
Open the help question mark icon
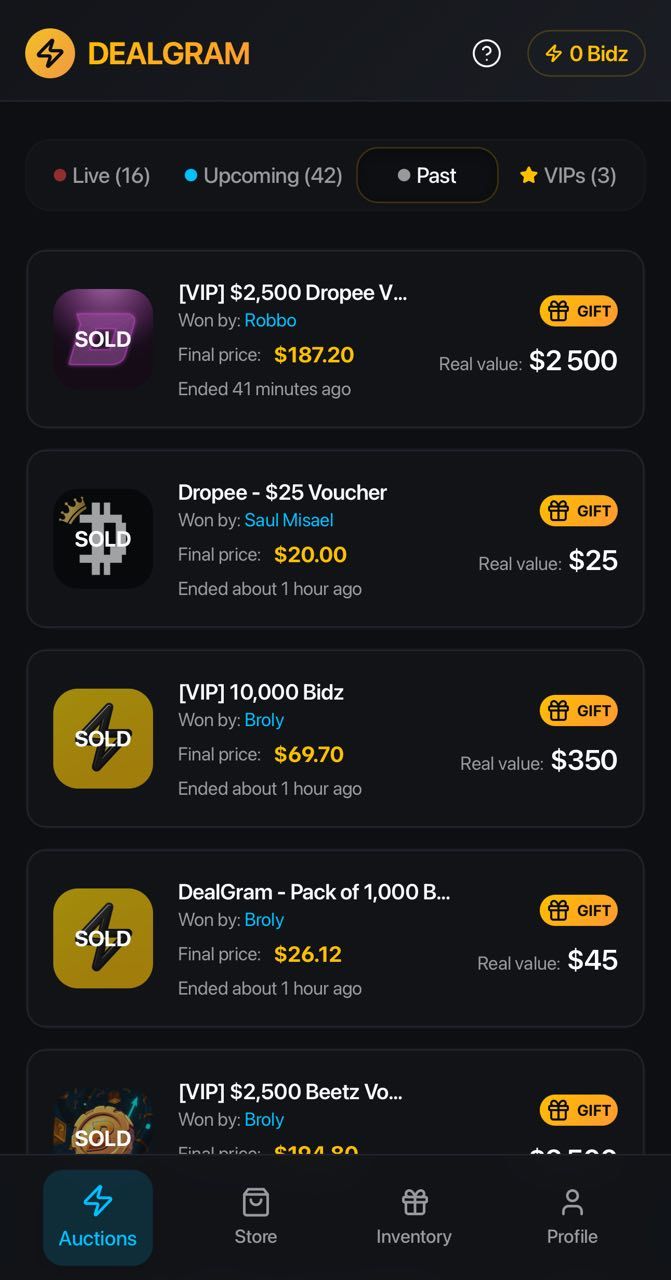[486, 53]
